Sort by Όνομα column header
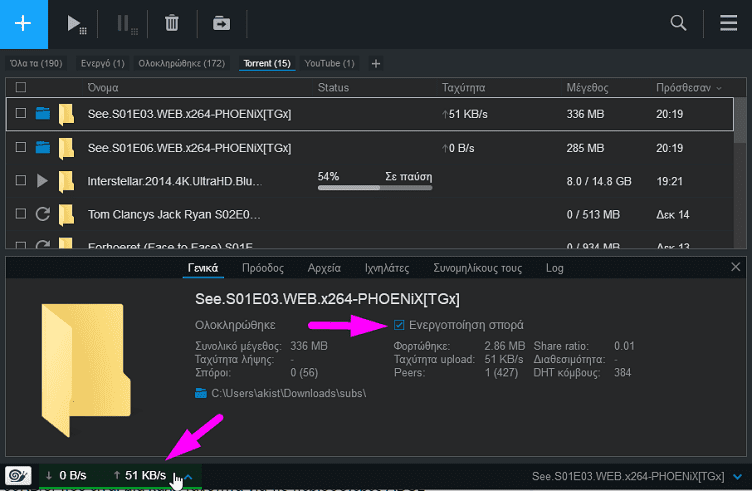The image size is (752, 491). coord(103,88)
